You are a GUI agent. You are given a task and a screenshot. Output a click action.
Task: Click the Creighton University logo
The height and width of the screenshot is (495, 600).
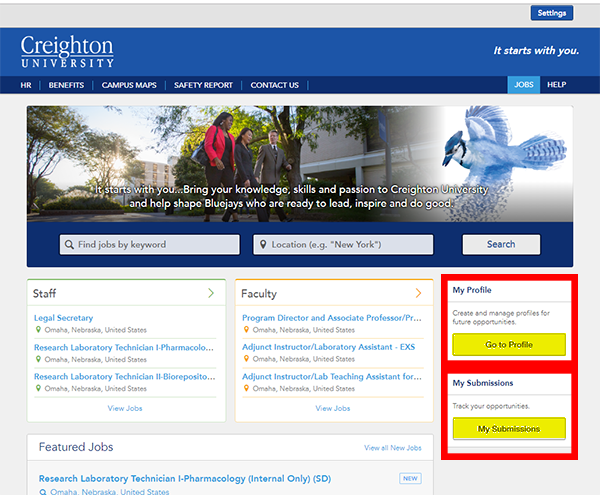(67, 51)
